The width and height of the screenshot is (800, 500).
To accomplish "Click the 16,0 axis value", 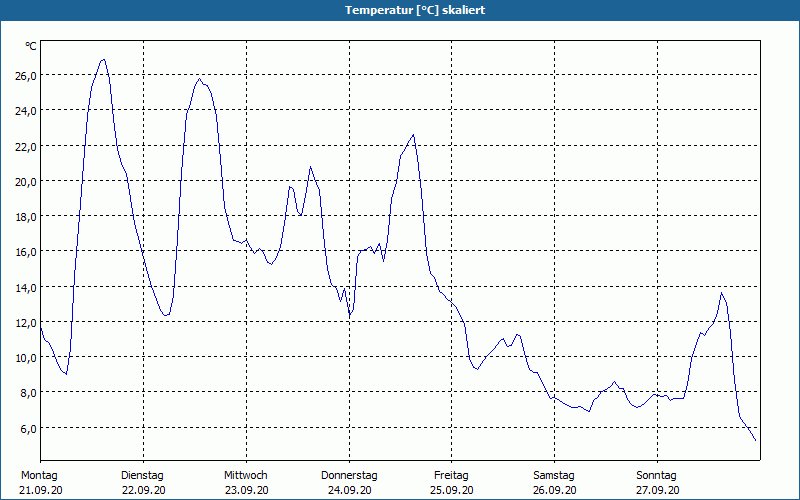I will click(x=26, y=252).
